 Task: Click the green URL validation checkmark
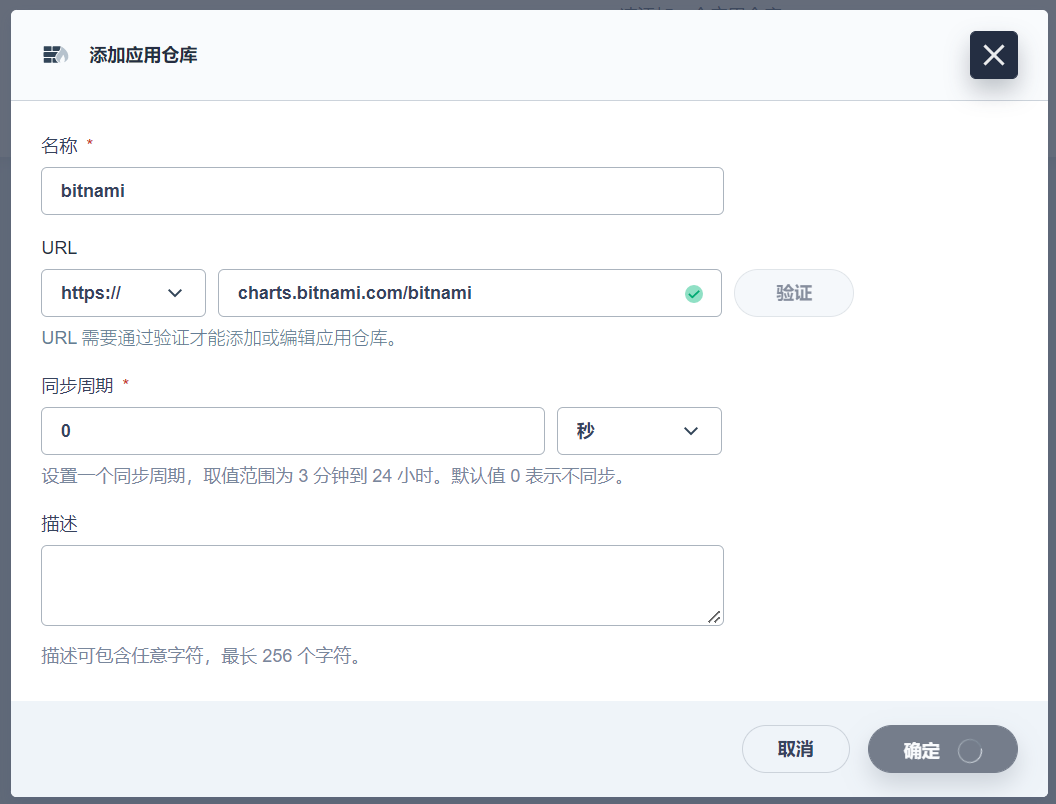(x=694, y=294)
